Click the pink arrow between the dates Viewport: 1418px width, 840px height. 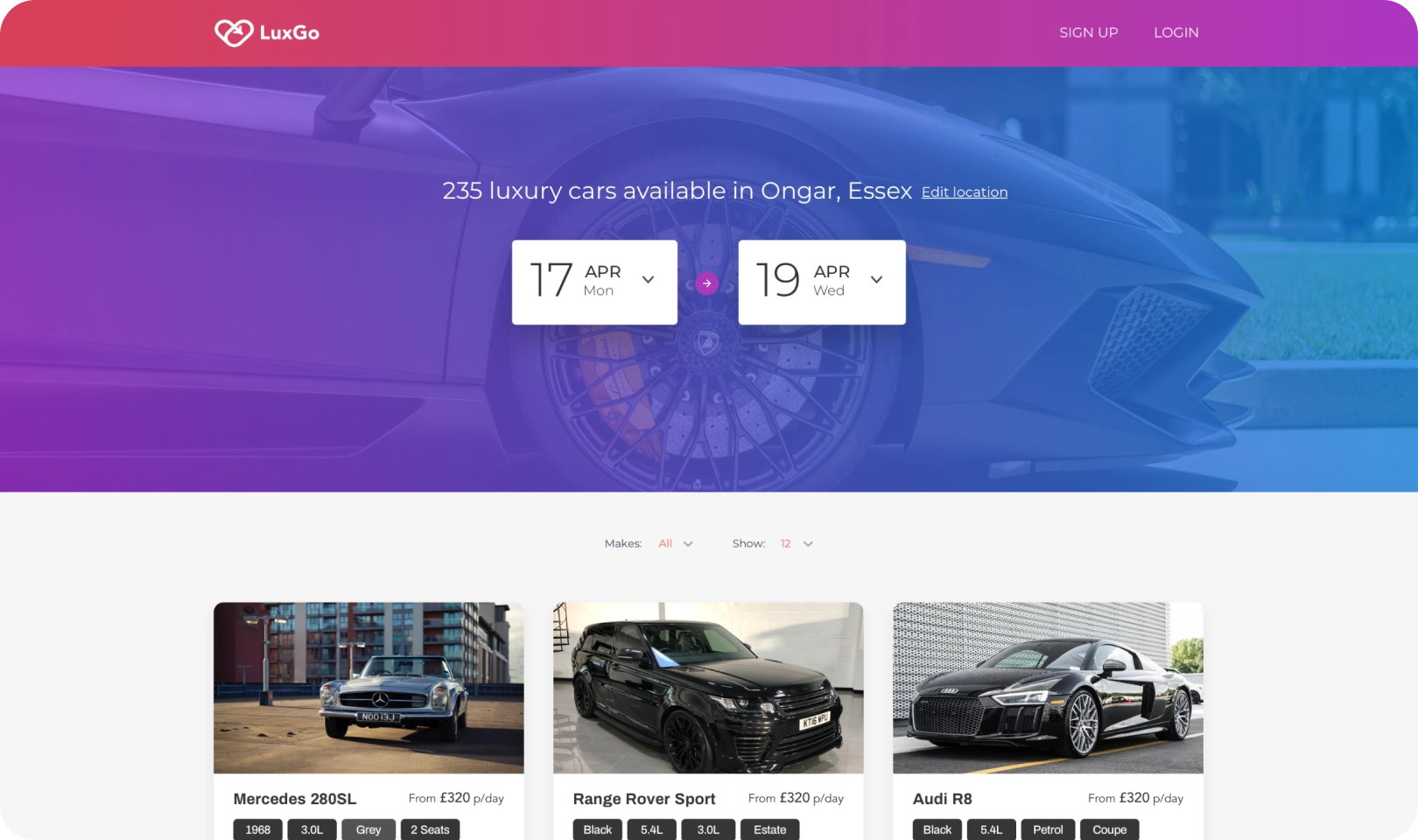pos(707,283)
